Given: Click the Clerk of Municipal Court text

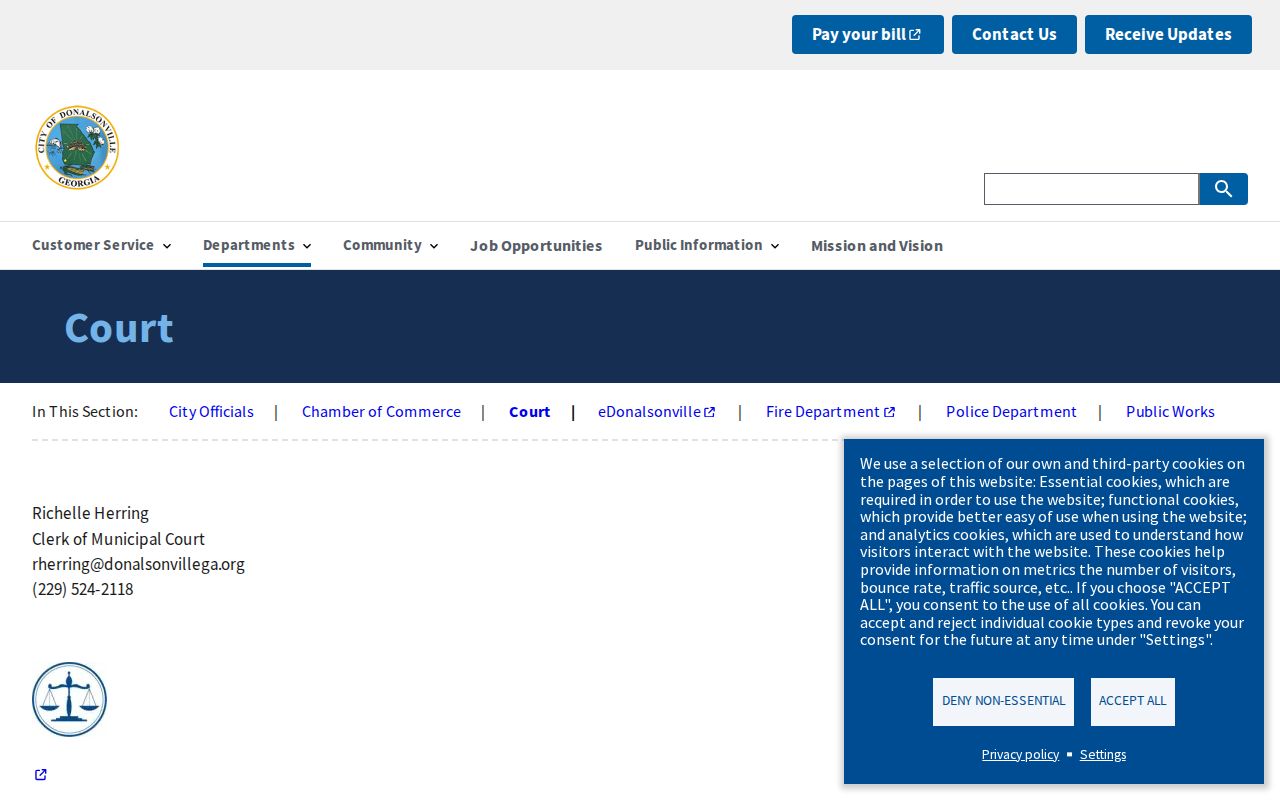Looking at the screenshot, I should click(x=118, y=539).
